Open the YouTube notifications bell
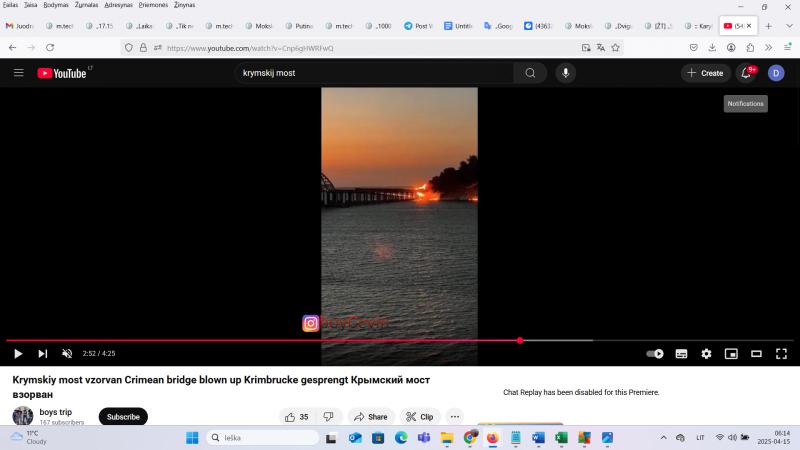Viewport: 800px width, 450px height. [745, 73]
